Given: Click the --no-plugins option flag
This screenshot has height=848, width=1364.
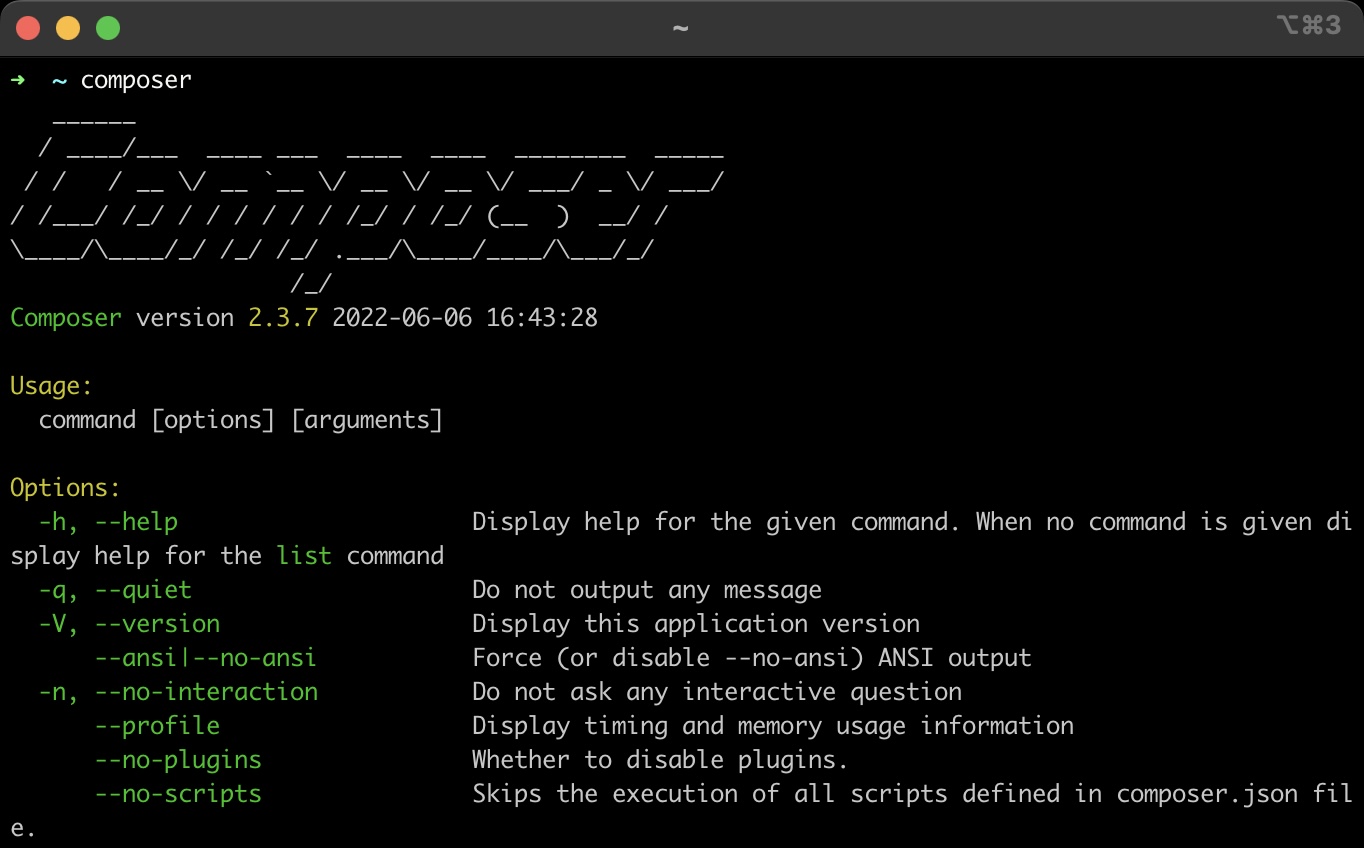Looking at the screenshot, I should (178, 759).
